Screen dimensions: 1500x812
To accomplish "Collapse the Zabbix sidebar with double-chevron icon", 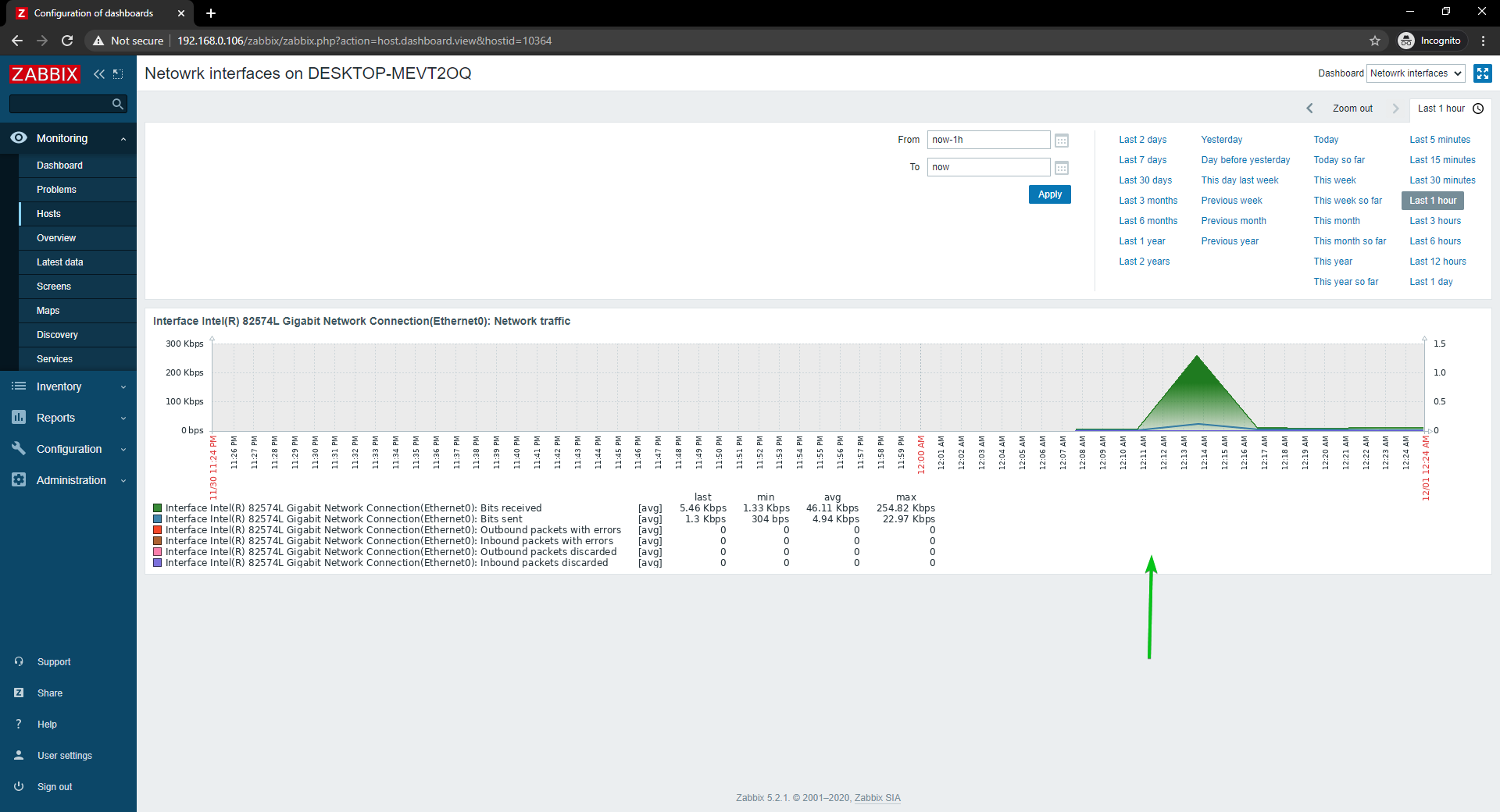I will 98,74.
